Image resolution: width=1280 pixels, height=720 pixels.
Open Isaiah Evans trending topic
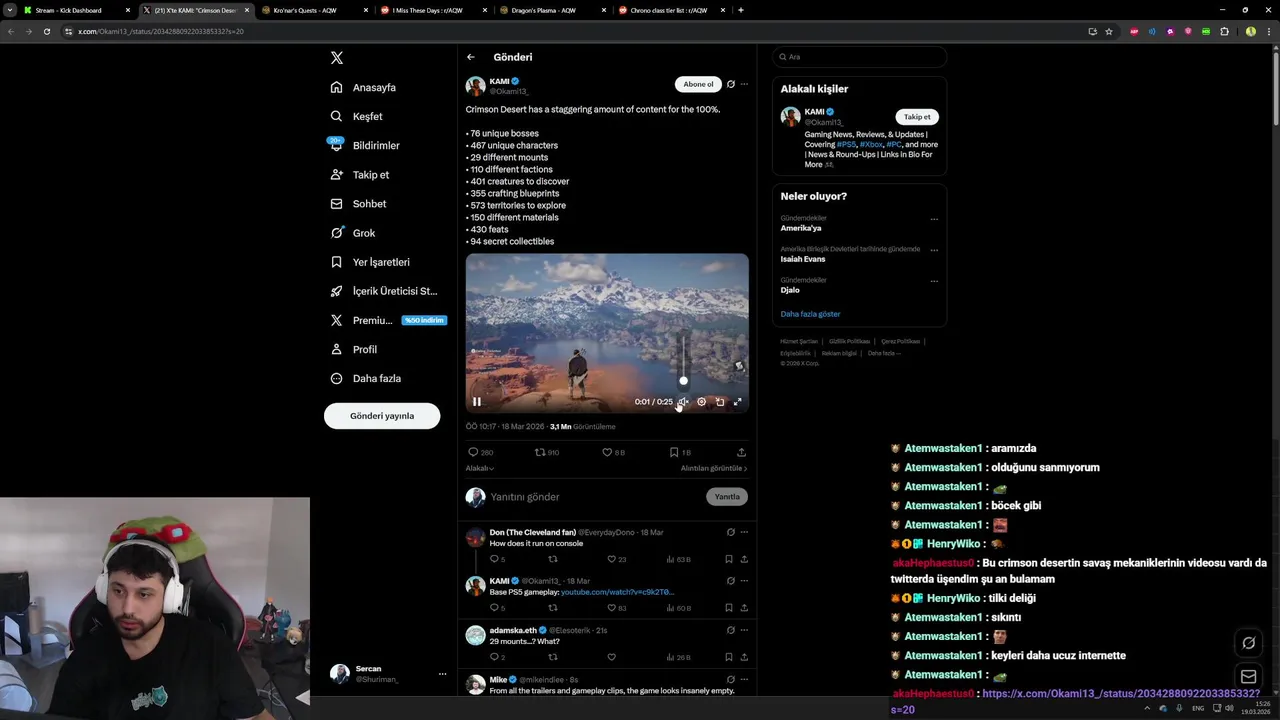click(x=803, y=259)
